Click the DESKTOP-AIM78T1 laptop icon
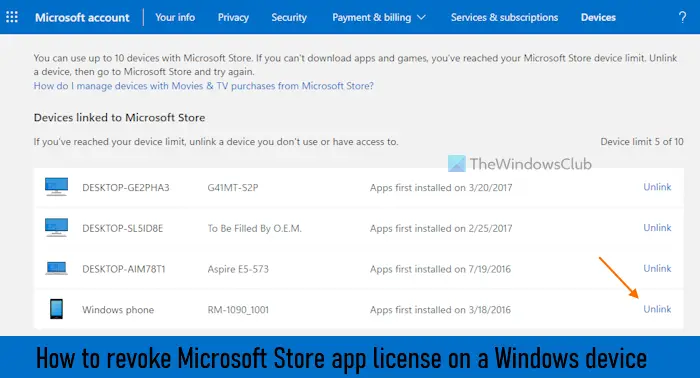Viewport: 700px width, 378px height. coord(56,269)
